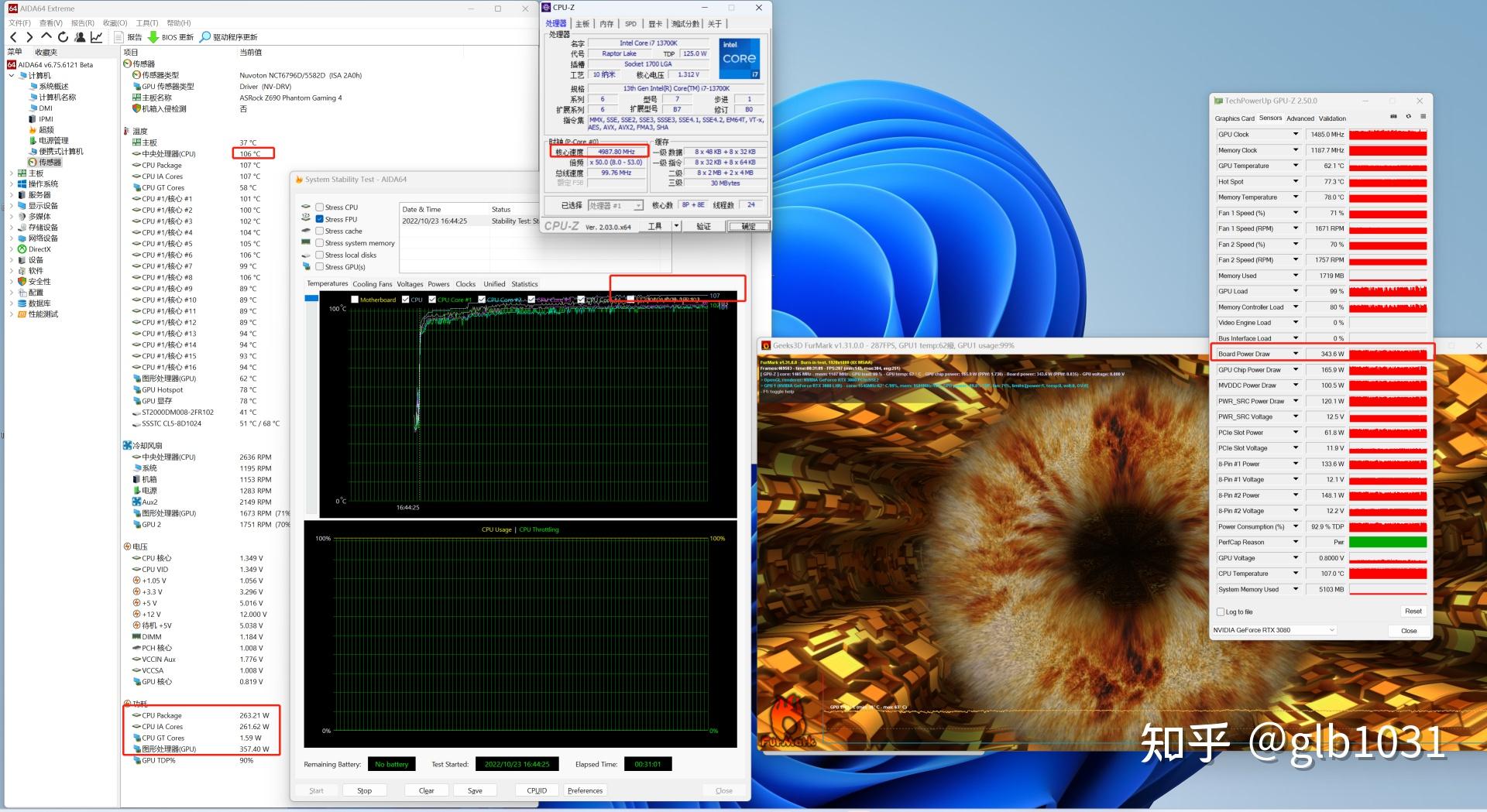Image resolution: width=1487 pixels, height=812 pixels.
Task: Click GPU-Z screenshot camera icon
Action: point(1393,117)
